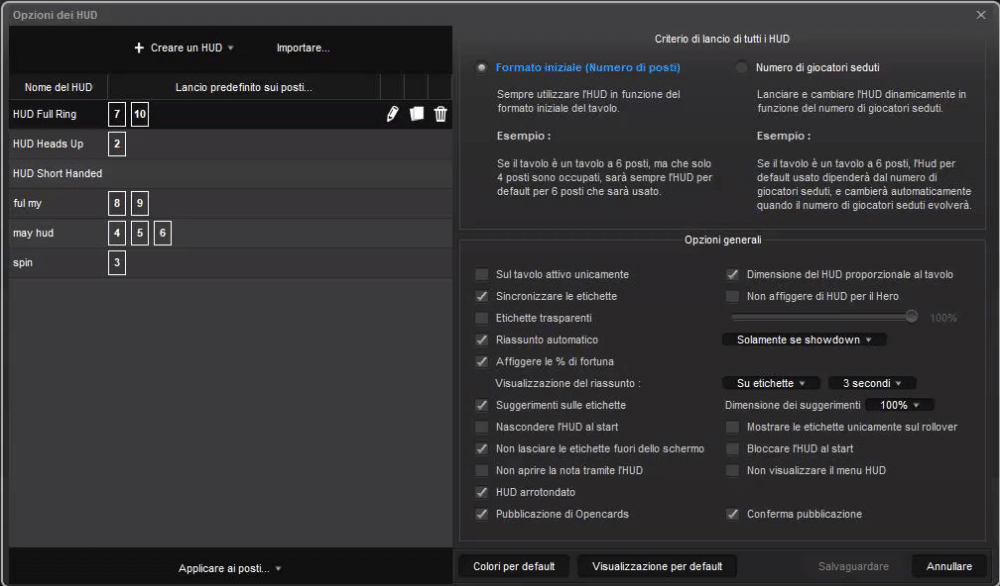Viewport: 1000px width, 586px height.
Task: Click Importare... button
Action: pos(303,48)
